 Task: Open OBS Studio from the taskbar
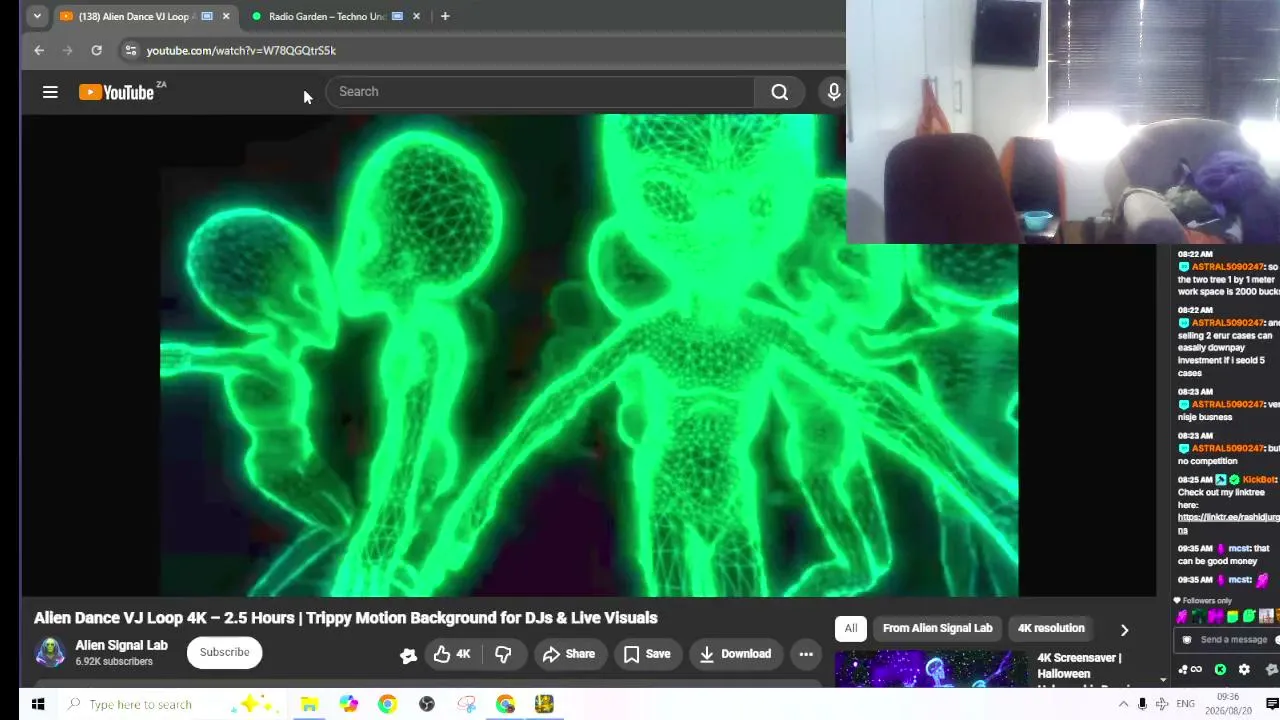pos(427,704)
